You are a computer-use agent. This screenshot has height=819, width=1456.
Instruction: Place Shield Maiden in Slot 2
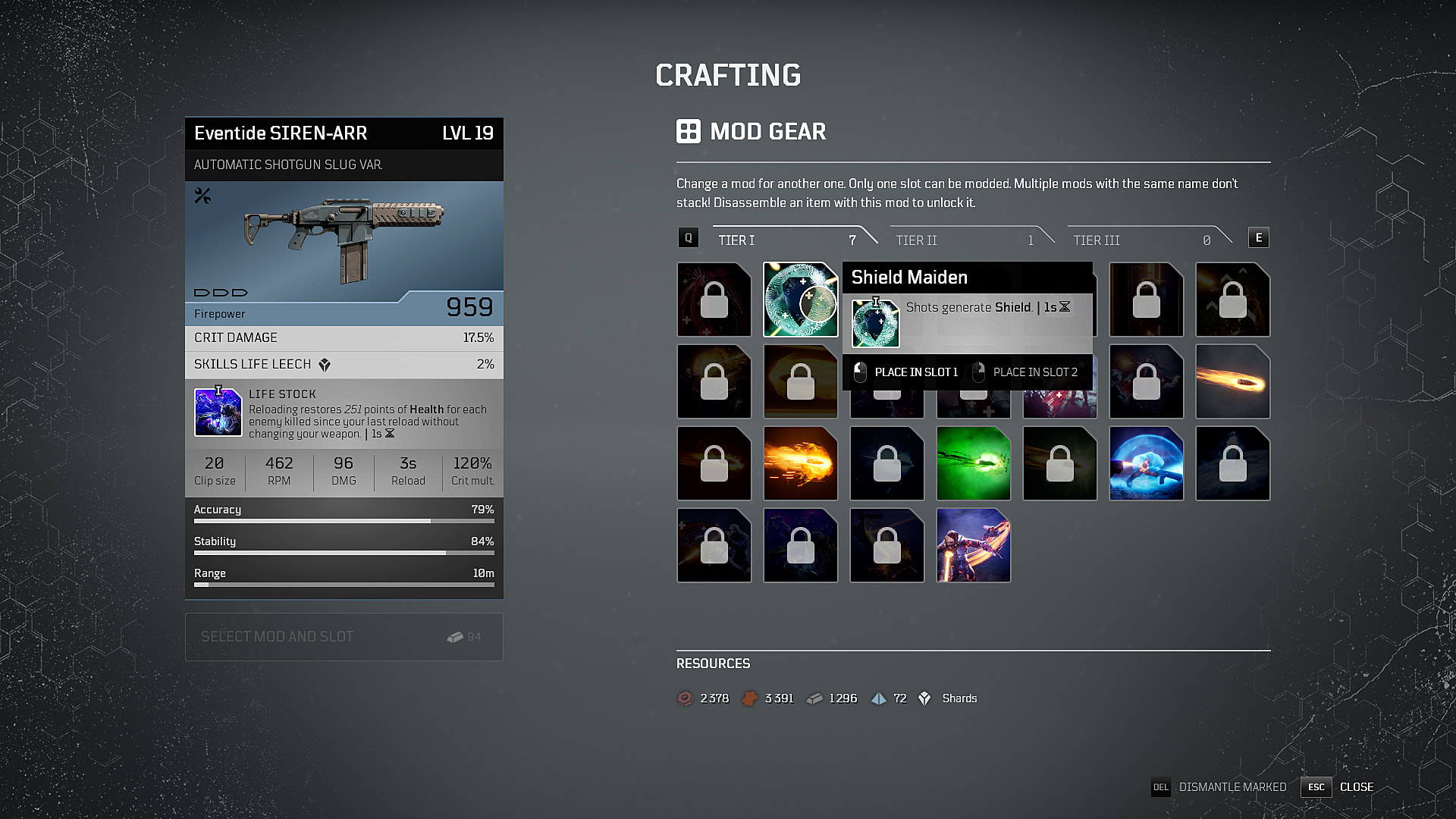point(1035,372)
